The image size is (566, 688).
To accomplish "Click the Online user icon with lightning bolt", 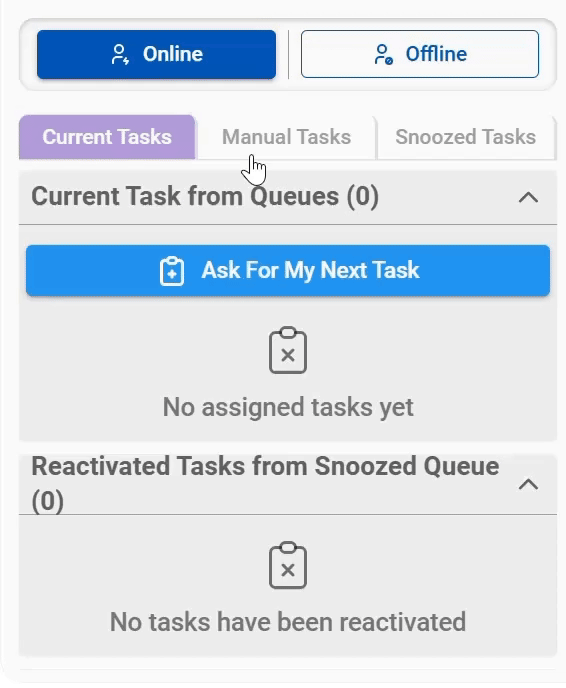I will pyautogui.click(x=120, y=54).
